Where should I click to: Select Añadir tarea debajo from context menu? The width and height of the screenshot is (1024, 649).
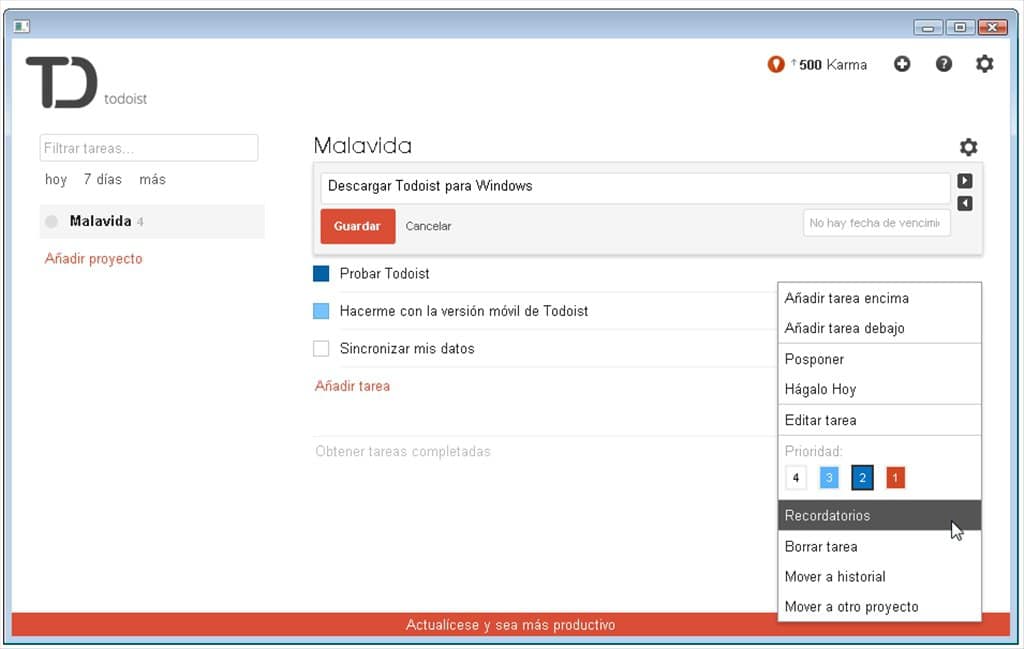[879, 328]
